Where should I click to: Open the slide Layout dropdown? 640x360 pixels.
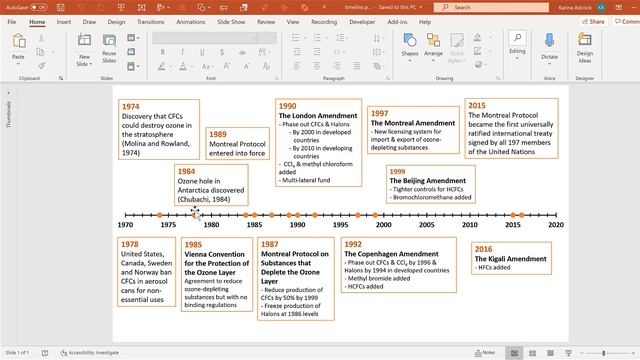pyautogui.click(x=133, y=38)
